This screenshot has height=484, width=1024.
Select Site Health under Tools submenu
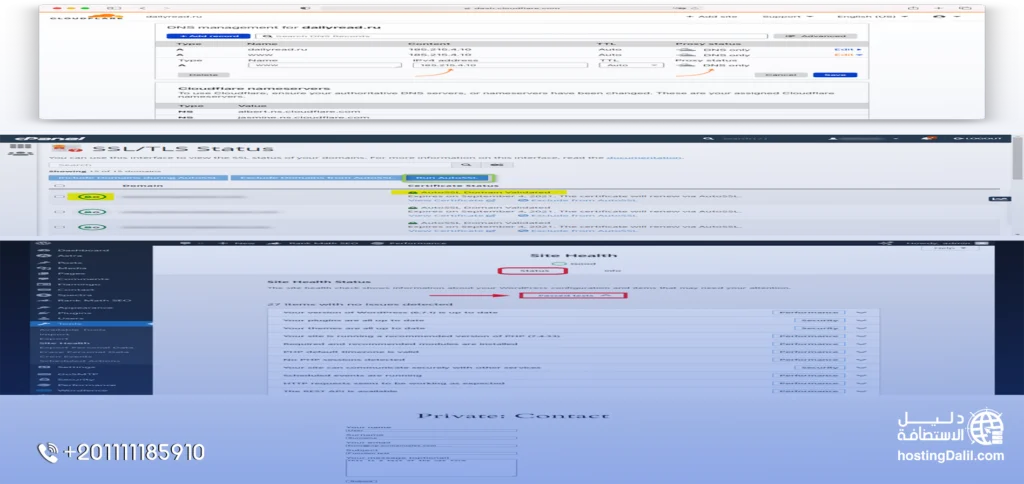(64, 343)
